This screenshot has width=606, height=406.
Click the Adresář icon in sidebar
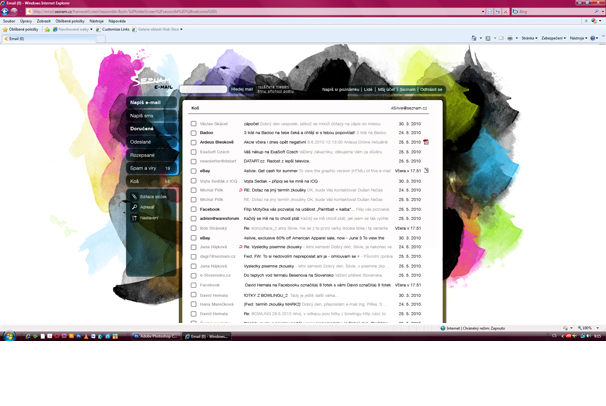point(135,207)
